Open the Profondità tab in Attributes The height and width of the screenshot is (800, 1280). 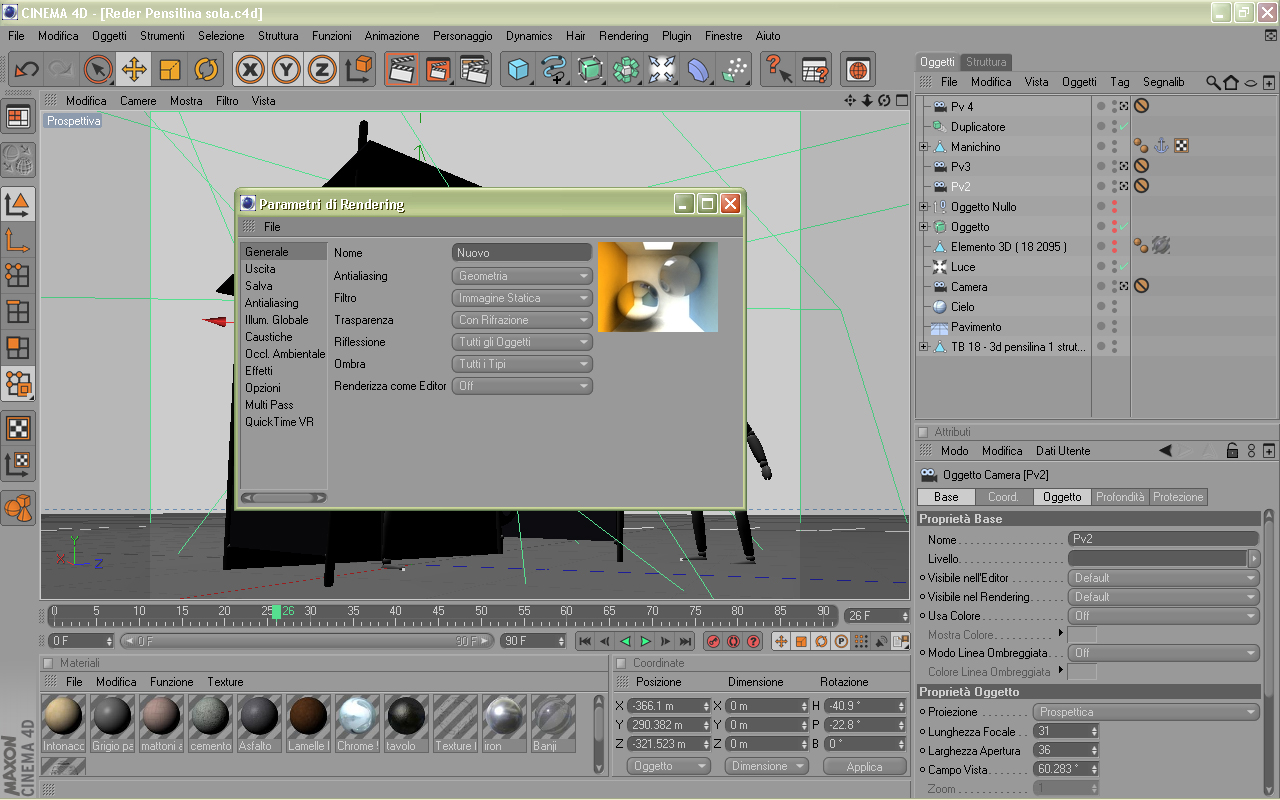tap(1120, 497)
